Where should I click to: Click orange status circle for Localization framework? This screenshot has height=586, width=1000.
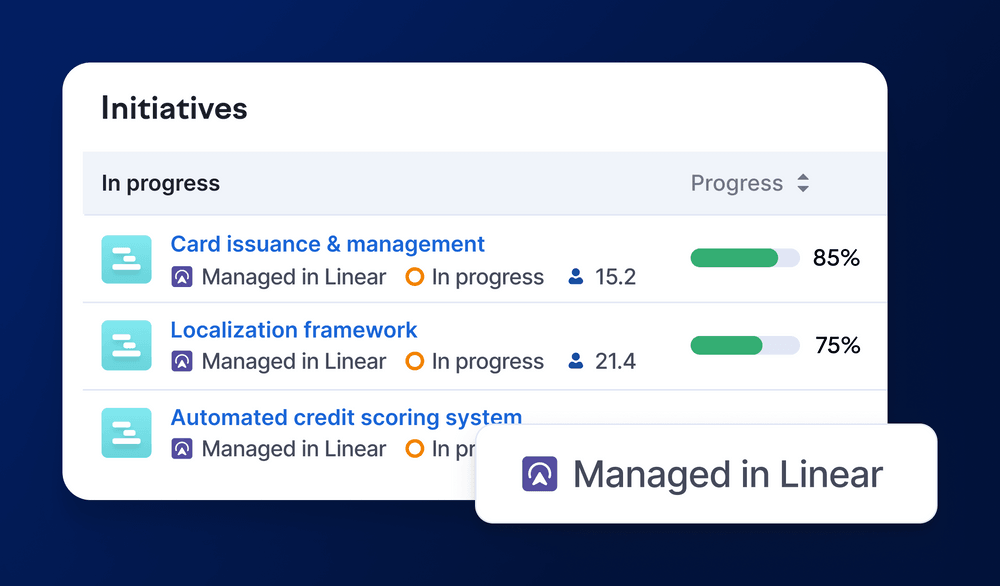[x=415, y=362]
